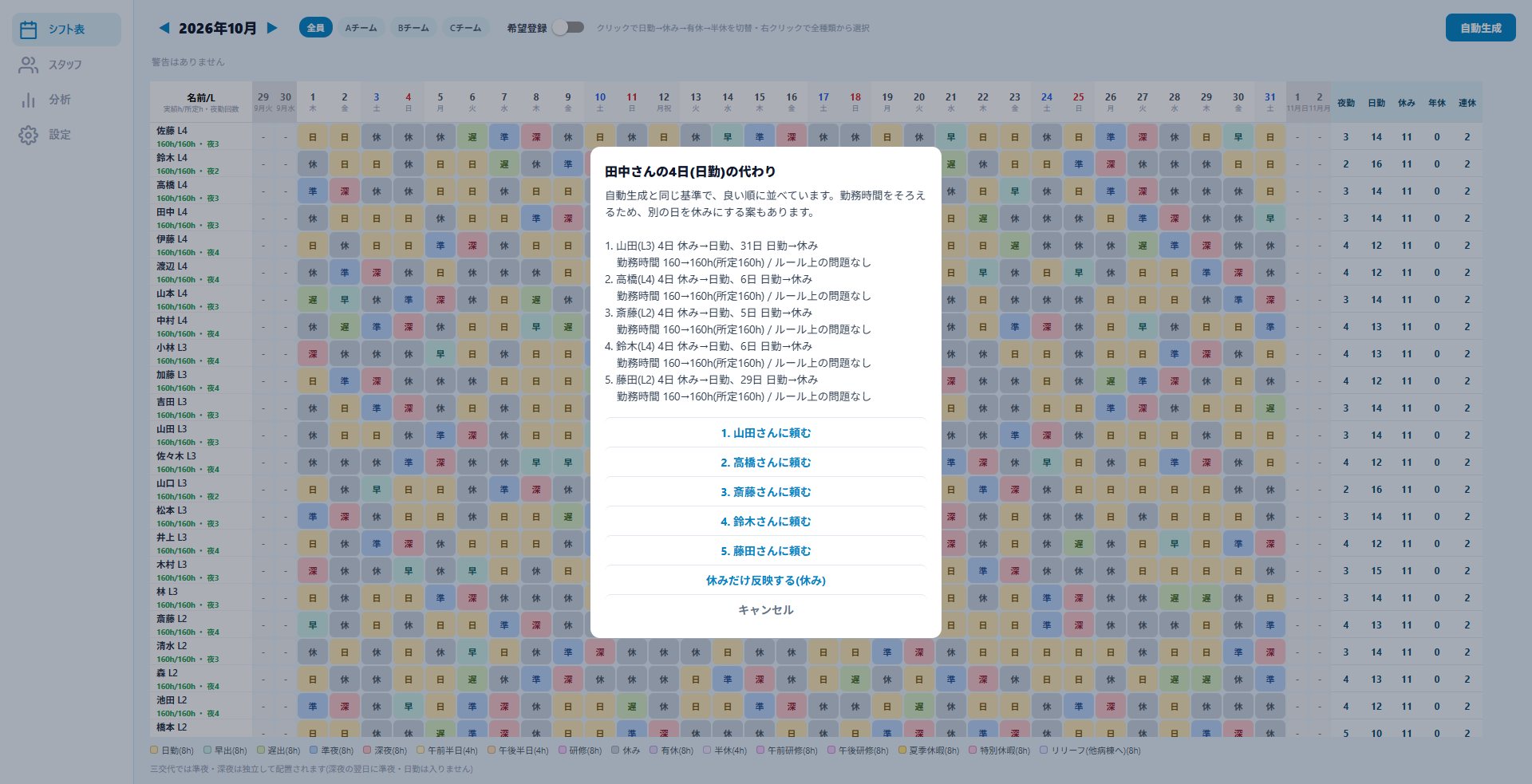The image size is (1532, 784).
Task: Open the 分析 bar chart icon
Action: 29,100
